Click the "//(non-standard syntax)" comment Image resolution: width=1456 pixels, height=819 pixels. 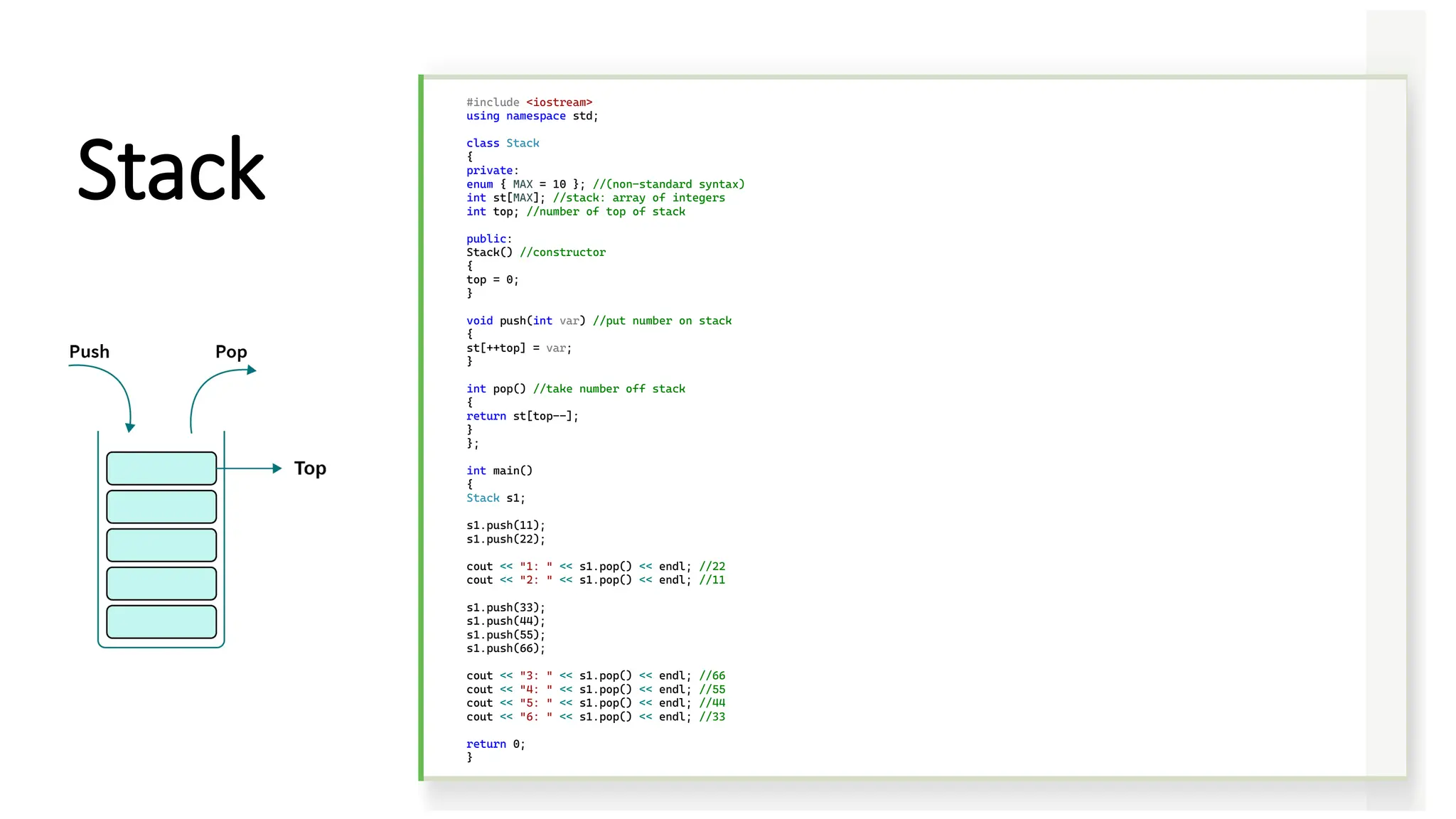coord(668,184)
